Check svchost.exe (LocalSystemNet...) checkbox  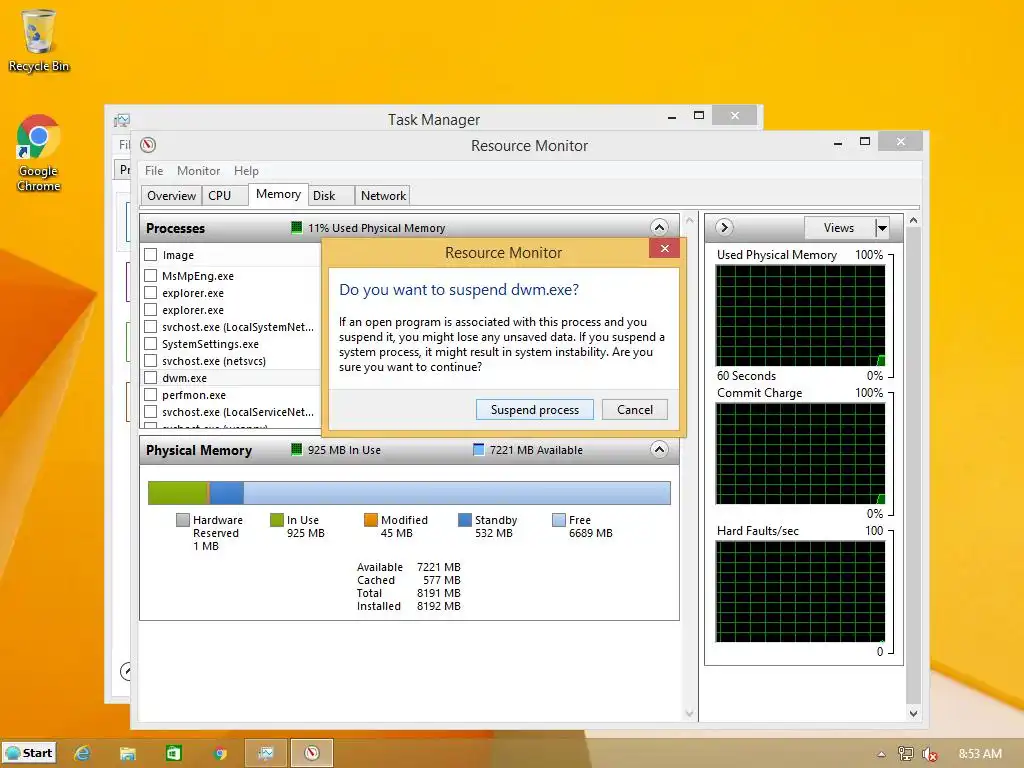pos(151,327)
